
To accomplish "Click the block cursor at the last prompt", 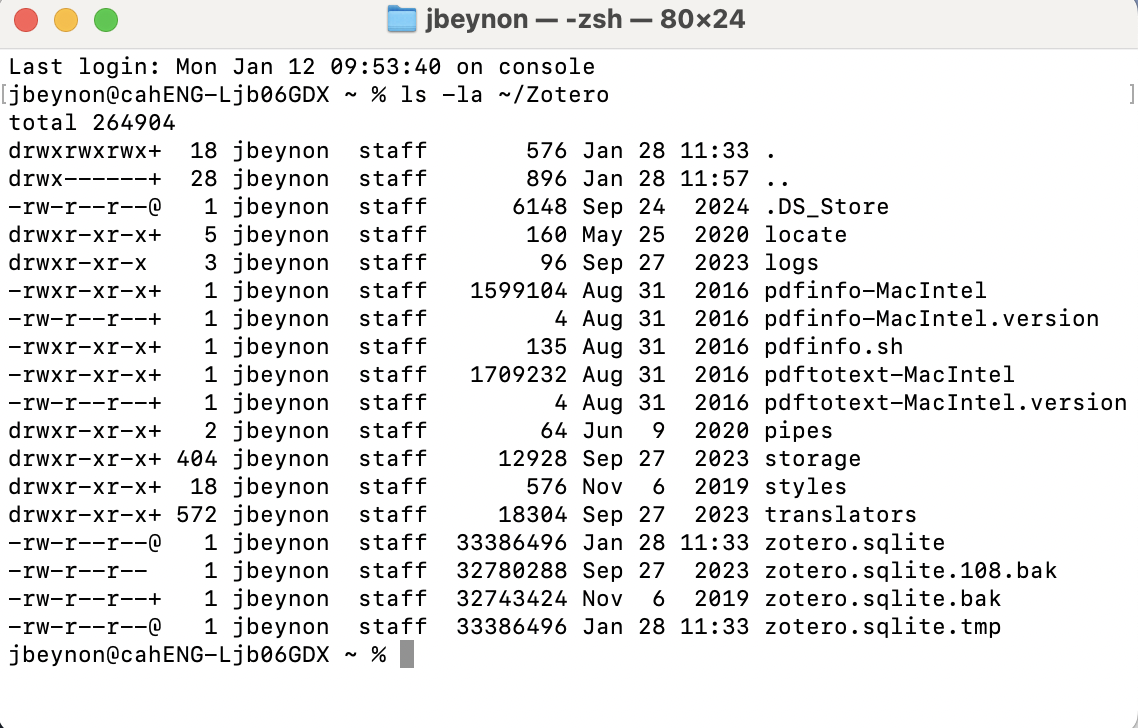I will coord(407,655).
